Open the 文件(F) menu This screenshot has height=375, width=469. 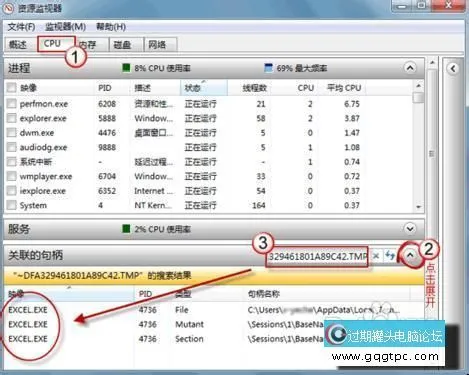(x=21, y=27)
